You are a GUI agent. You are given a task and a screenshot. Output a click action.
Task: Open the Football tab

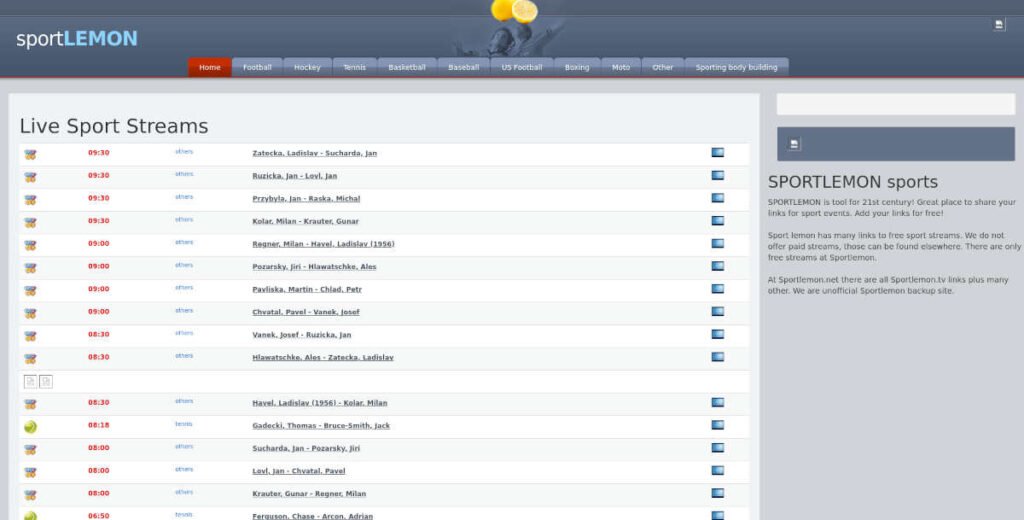(x=257, y=68)
